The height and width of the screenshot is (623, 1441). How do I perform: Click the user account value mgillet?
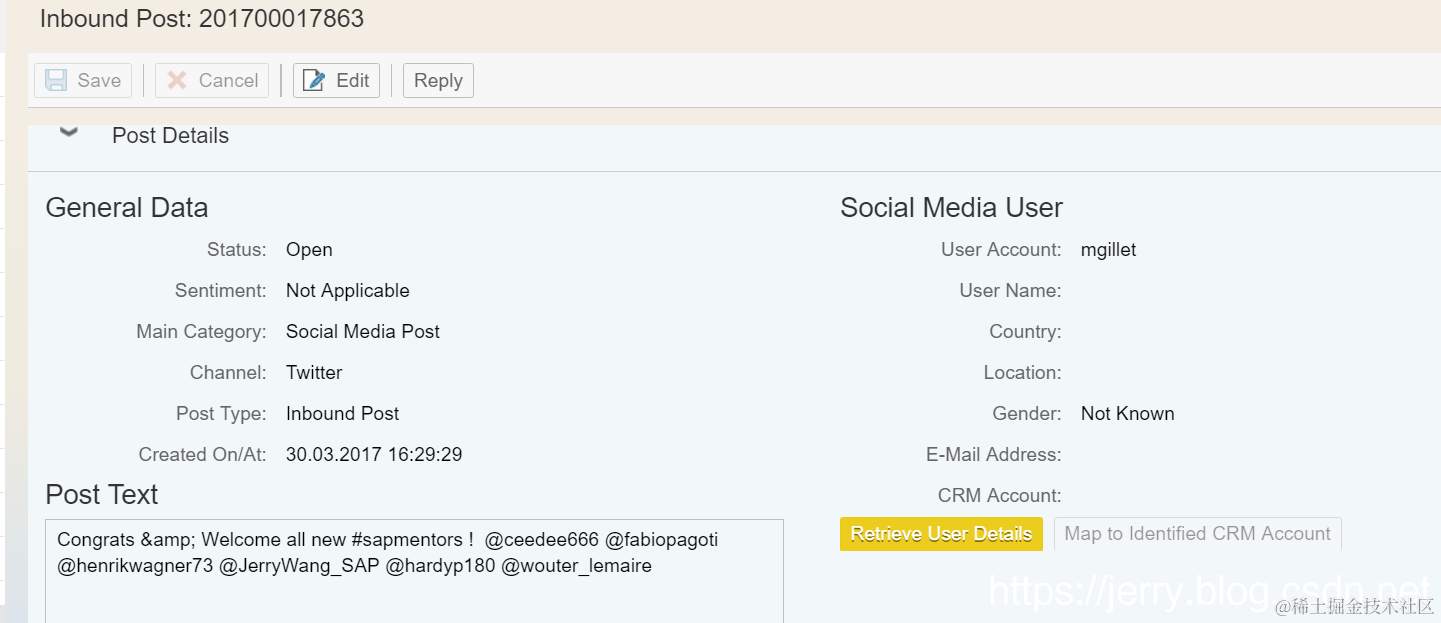(x=1108, y=250)
